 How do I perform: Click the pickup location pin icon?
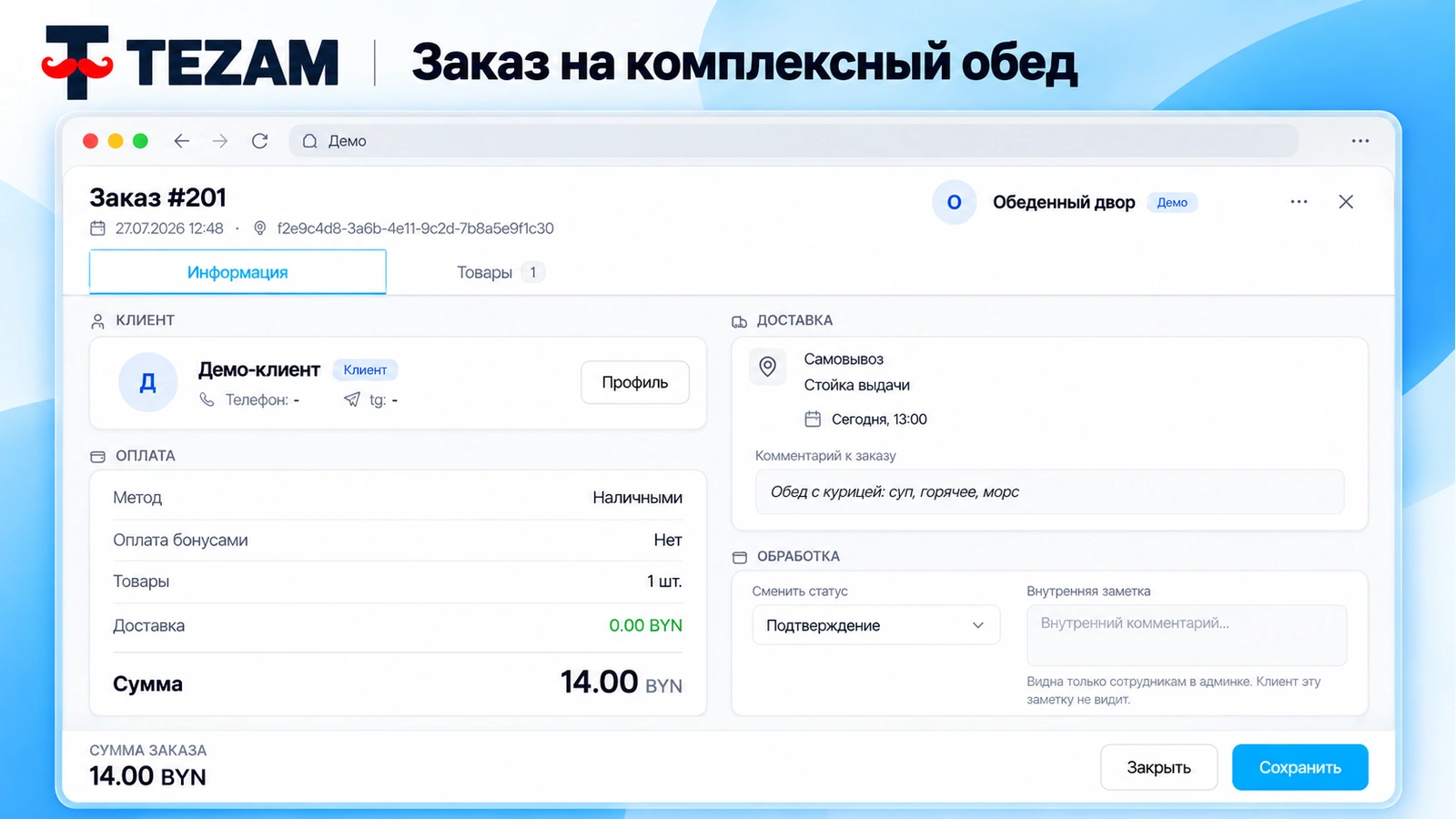coord(767,367)
